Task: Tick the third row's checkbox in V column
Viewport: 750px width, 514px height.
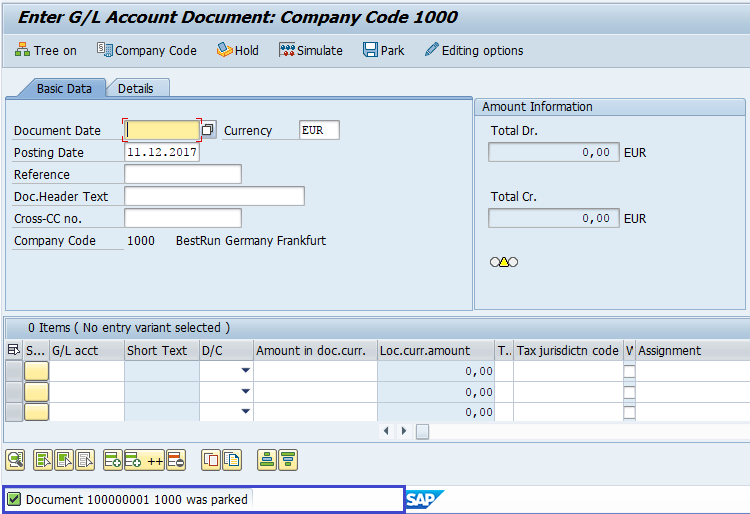Action: (x=629, y=411)
